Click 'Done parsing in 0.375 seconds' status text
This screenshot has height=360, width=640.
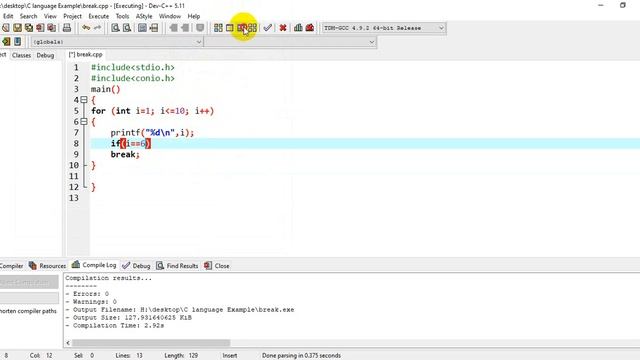[301, 356]
